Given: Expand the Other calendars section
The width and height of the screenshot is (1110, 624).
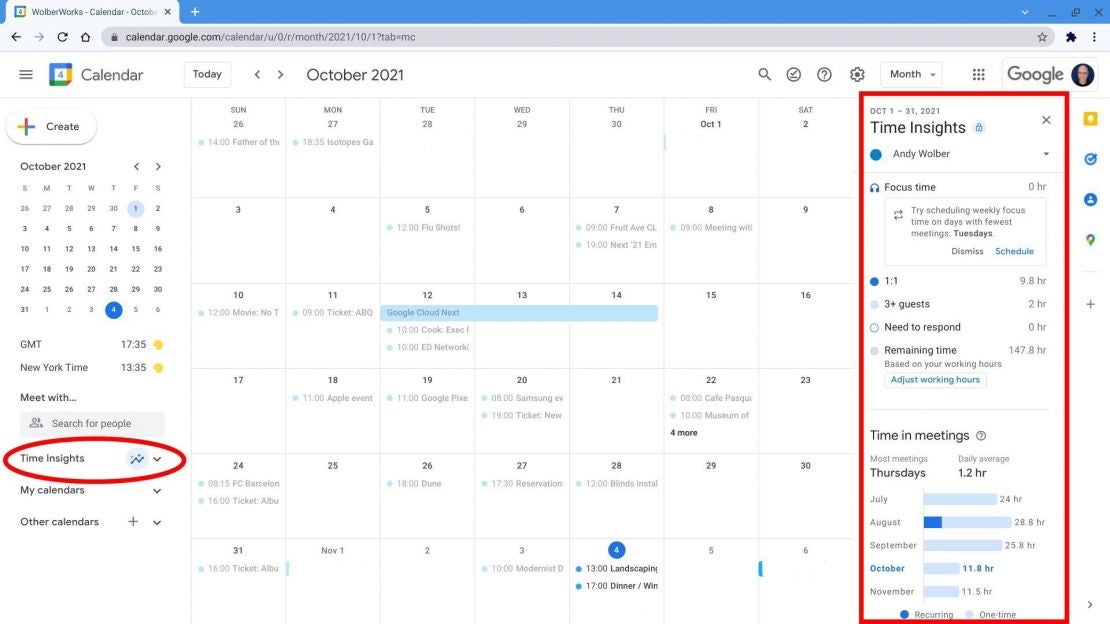Looking at the screenshot, I should (157, 523).
